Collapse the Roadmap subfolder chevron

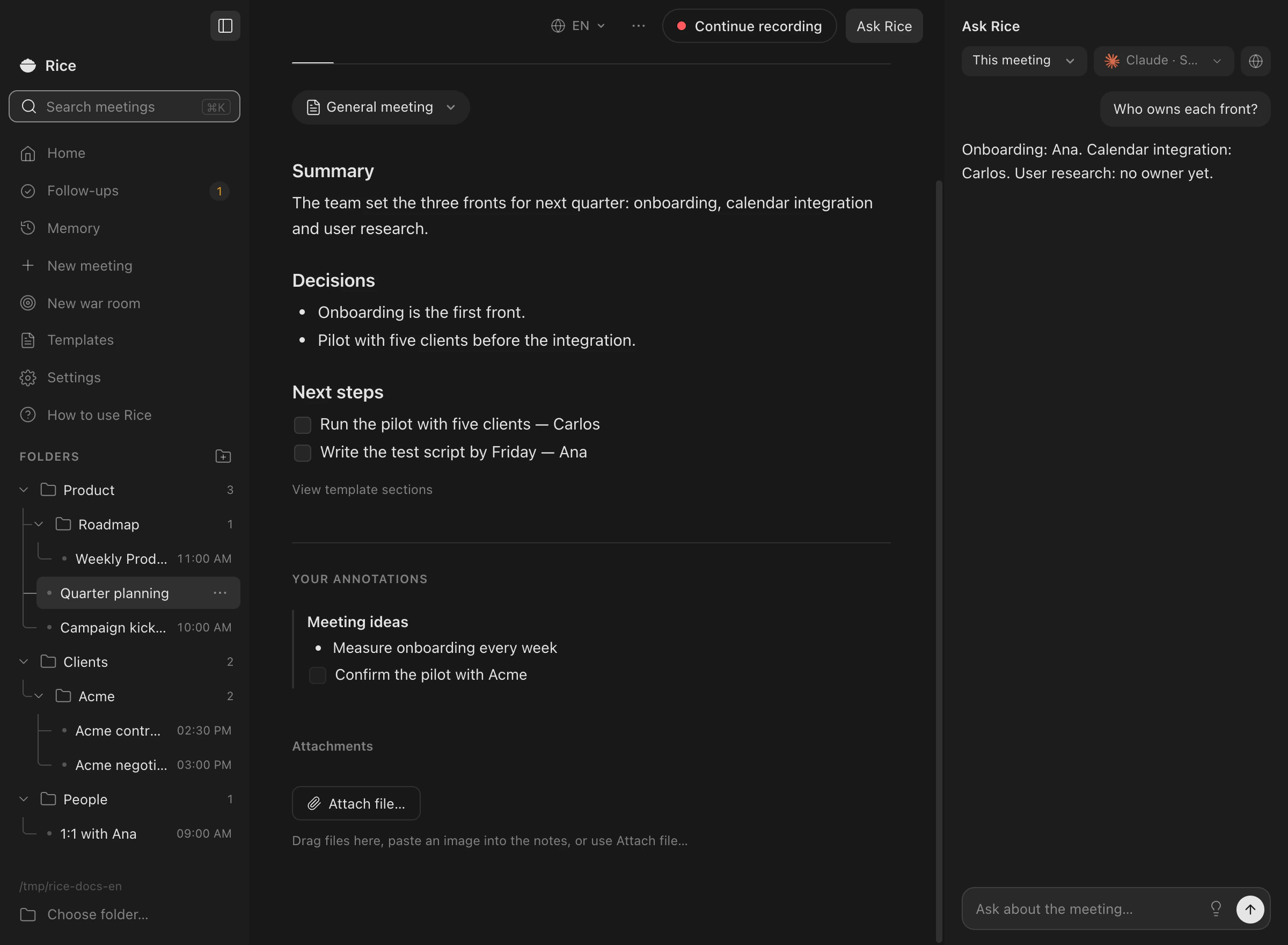39,524
